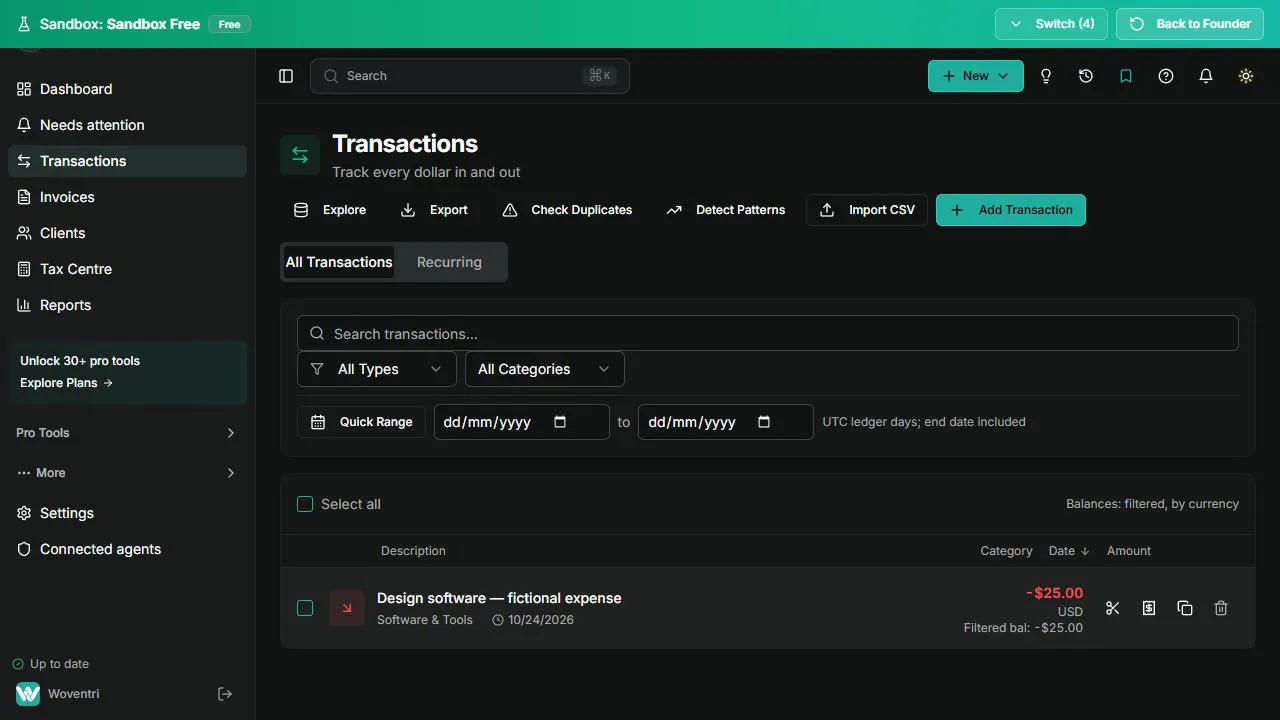This screenshot has width=1280, height=720.
Task: Delete the Design software transaction
Action: [x=1221, y=608]
